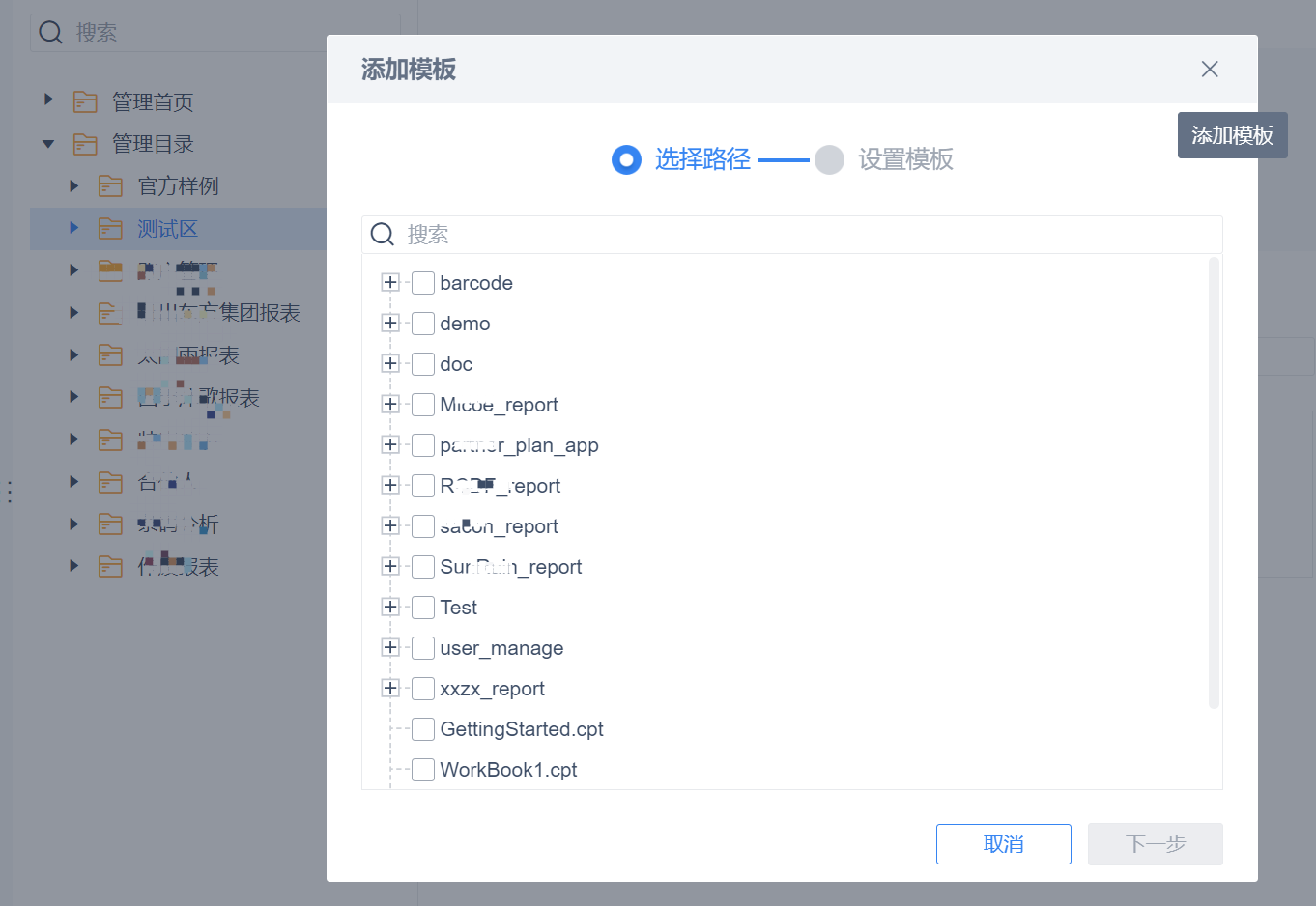
Task: Tick the GettingStarted.cpt checkbox
Action: [x=422, y=729]
